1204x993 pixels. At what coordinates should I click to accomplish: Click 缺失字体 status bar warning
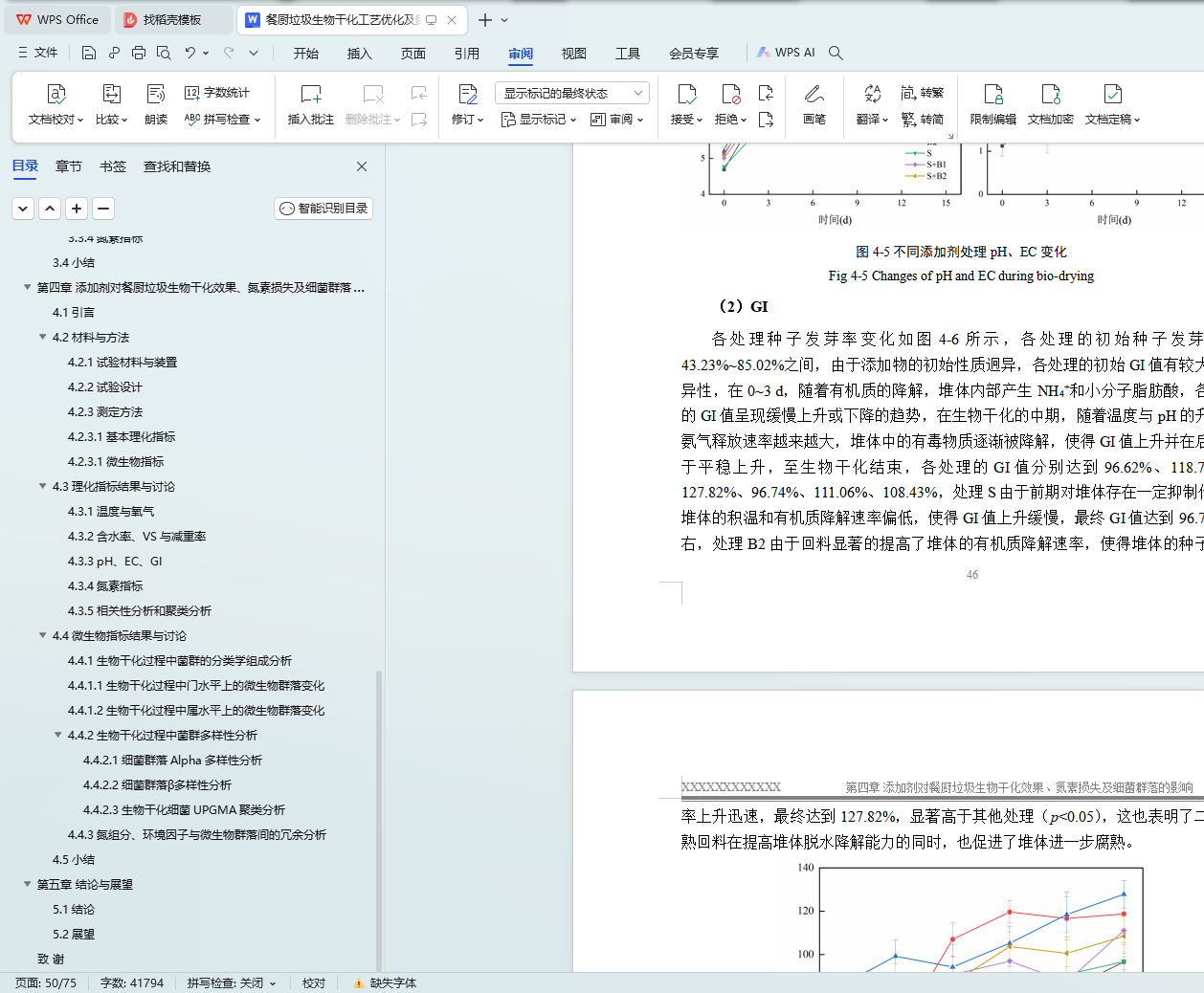[x=385, y=983]
